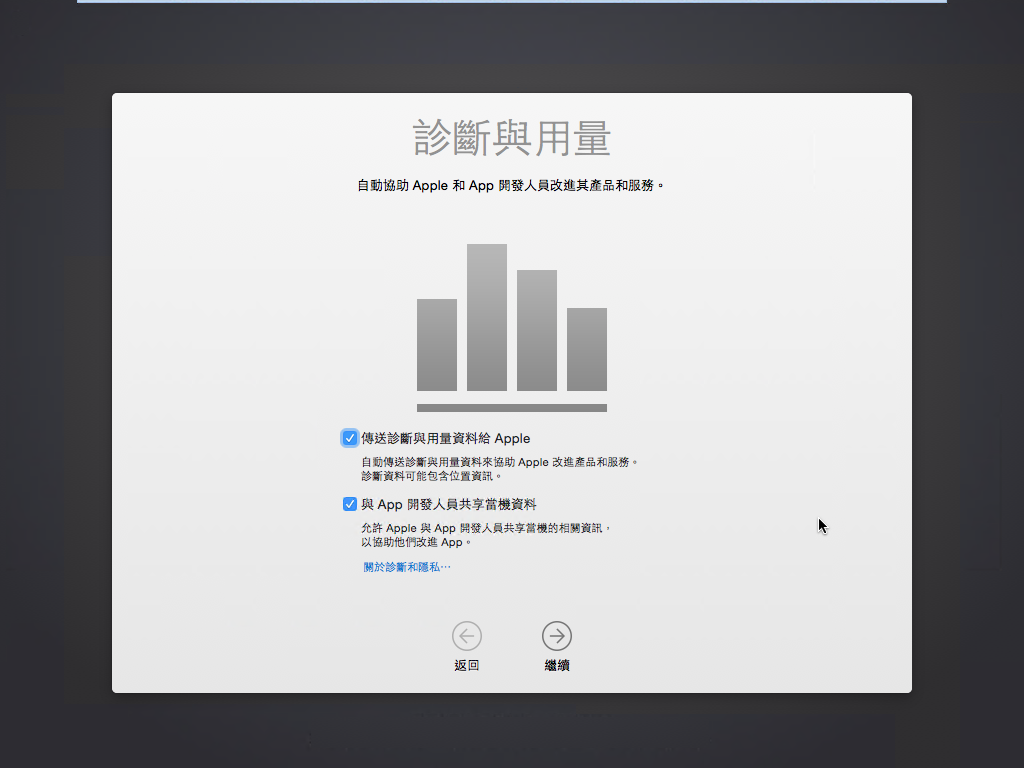This screenshot has height=768, width=1024.
Task: Click description 以協助他們改進 App
Action: [x=416, y=542]
